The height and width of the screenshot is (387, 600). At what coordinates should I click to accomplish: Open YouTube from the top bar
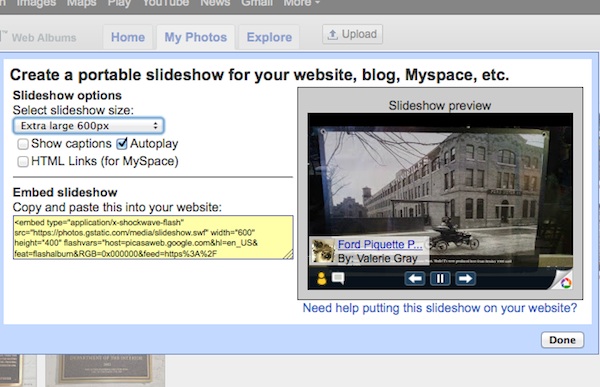(166, 3)
